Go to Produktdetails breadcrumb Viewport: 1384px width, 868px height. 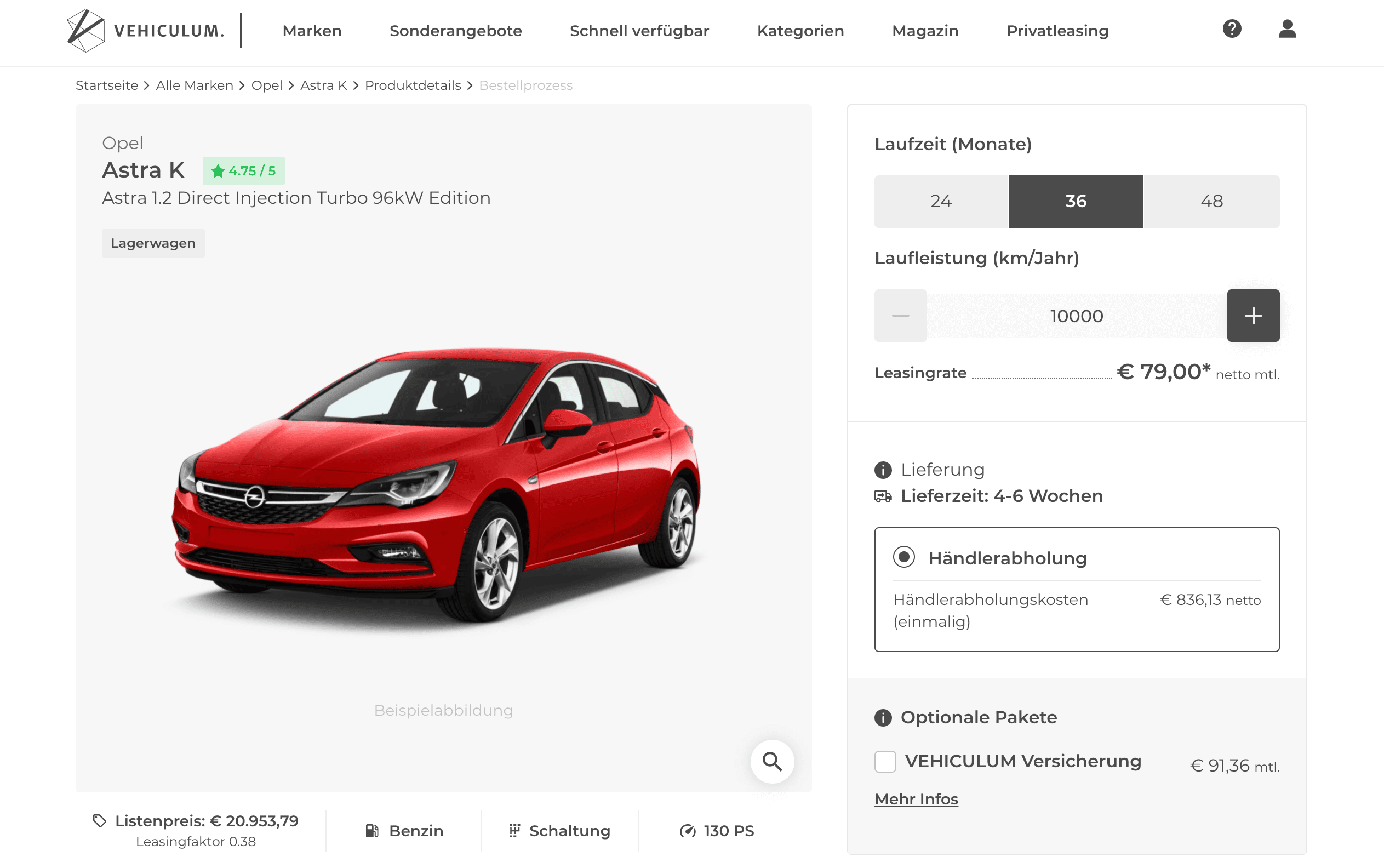tap(413, 85)
